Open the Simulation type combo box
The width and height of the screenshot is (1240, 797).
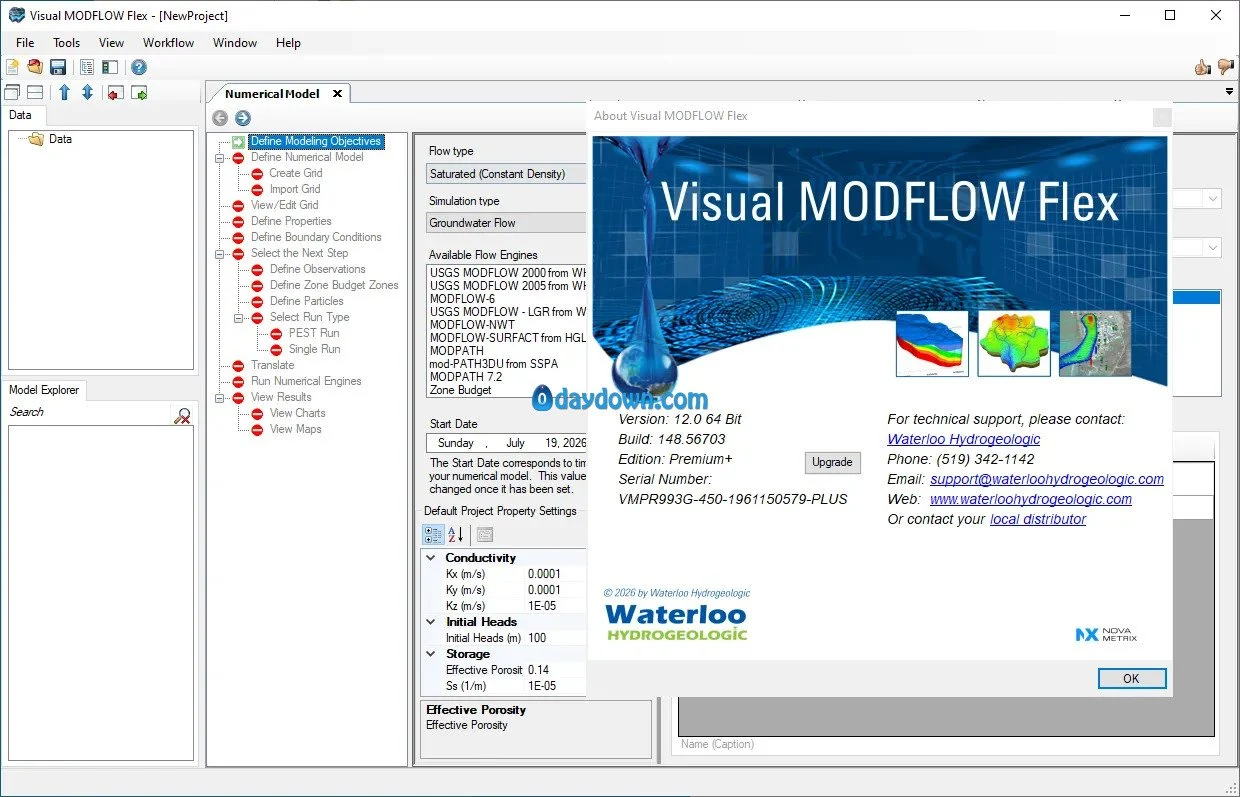tap(506, 223)
